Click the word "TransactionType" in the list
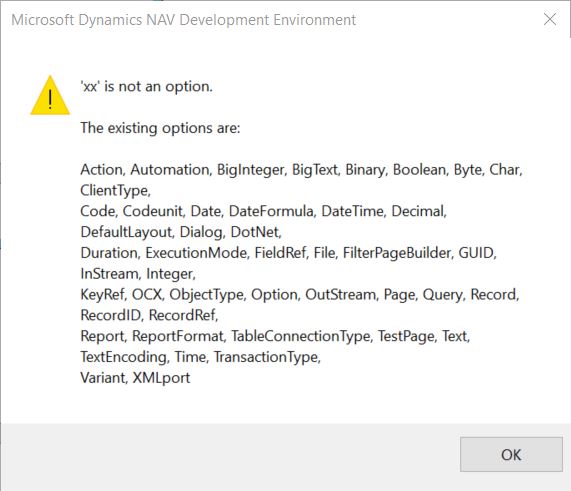Image resolution: width=571 pixels, height=491 pixels. click(x=266, y=357)
